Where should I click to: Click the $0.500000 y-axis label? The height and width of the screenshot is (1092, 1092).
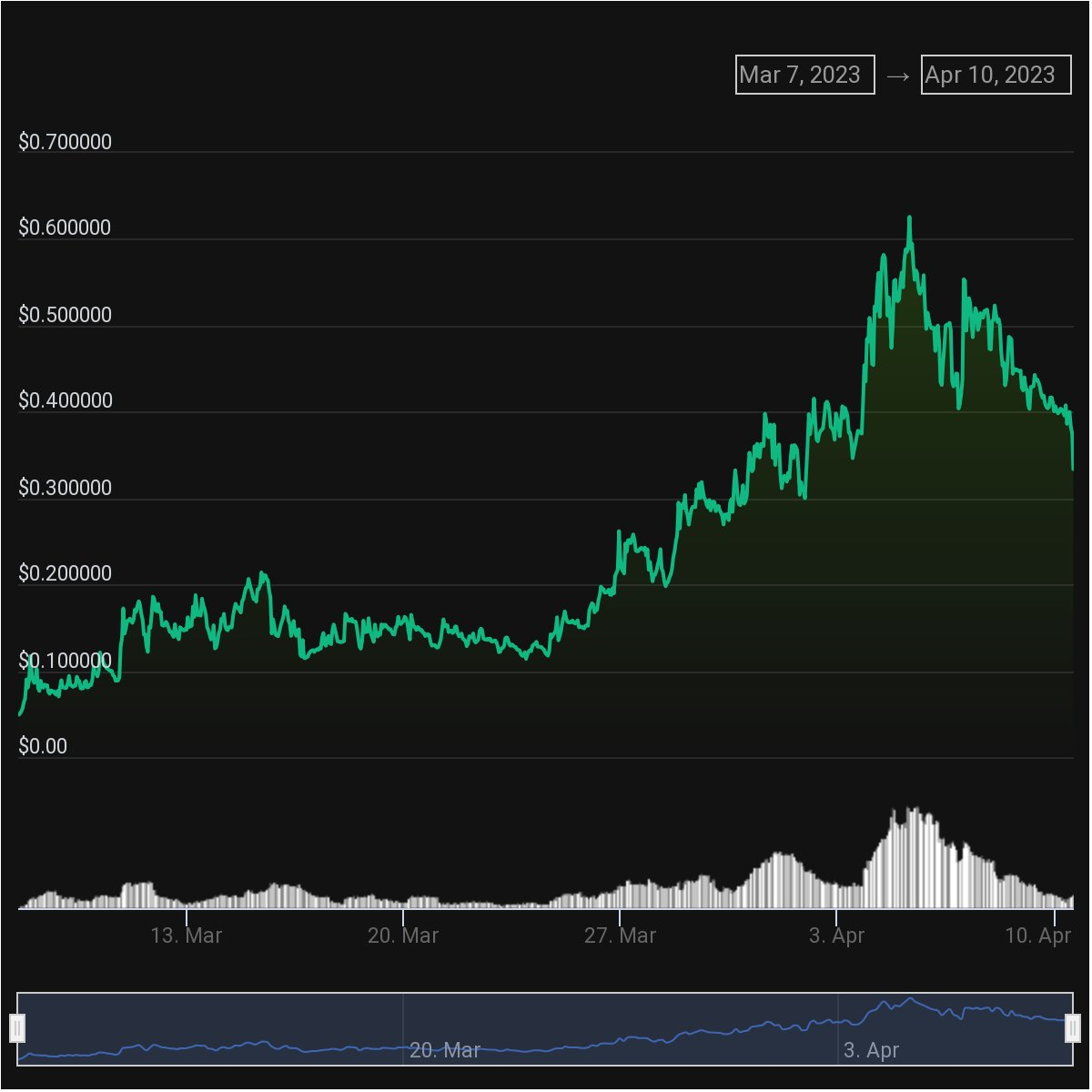coord(66,315)
